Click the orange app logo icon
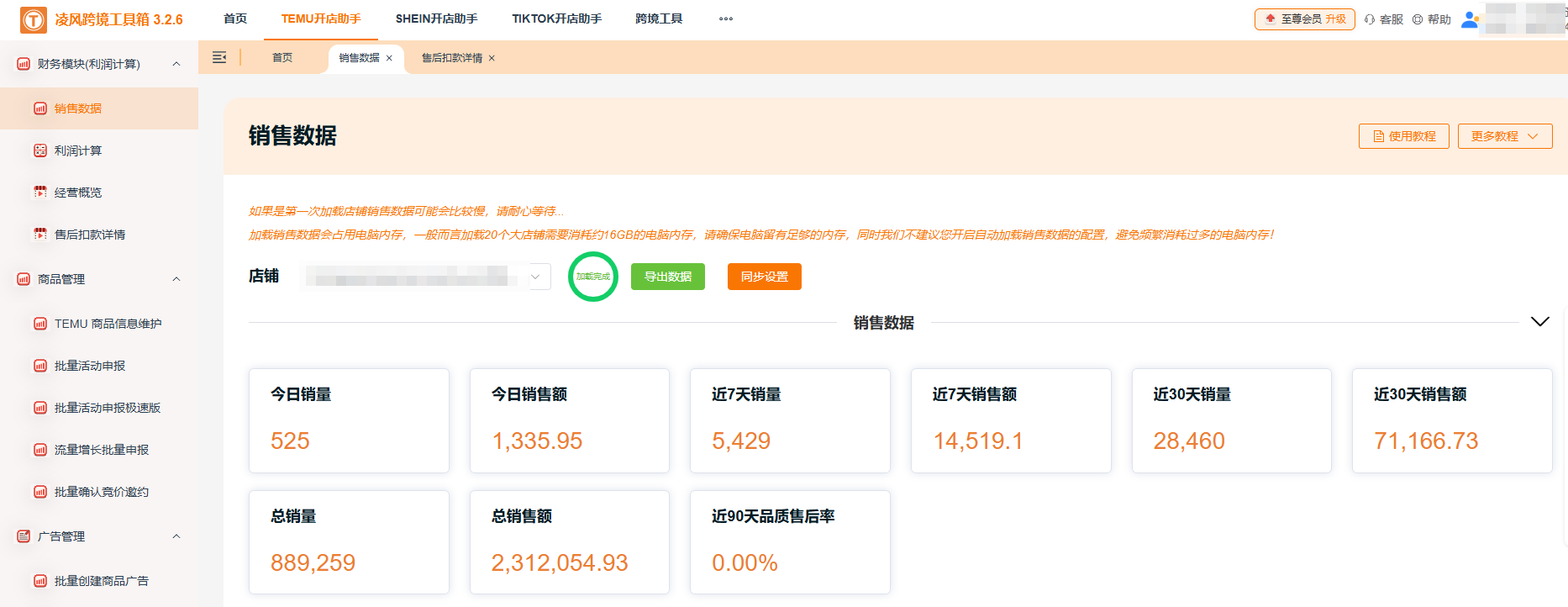1568x607 pixels. point(34,19)
